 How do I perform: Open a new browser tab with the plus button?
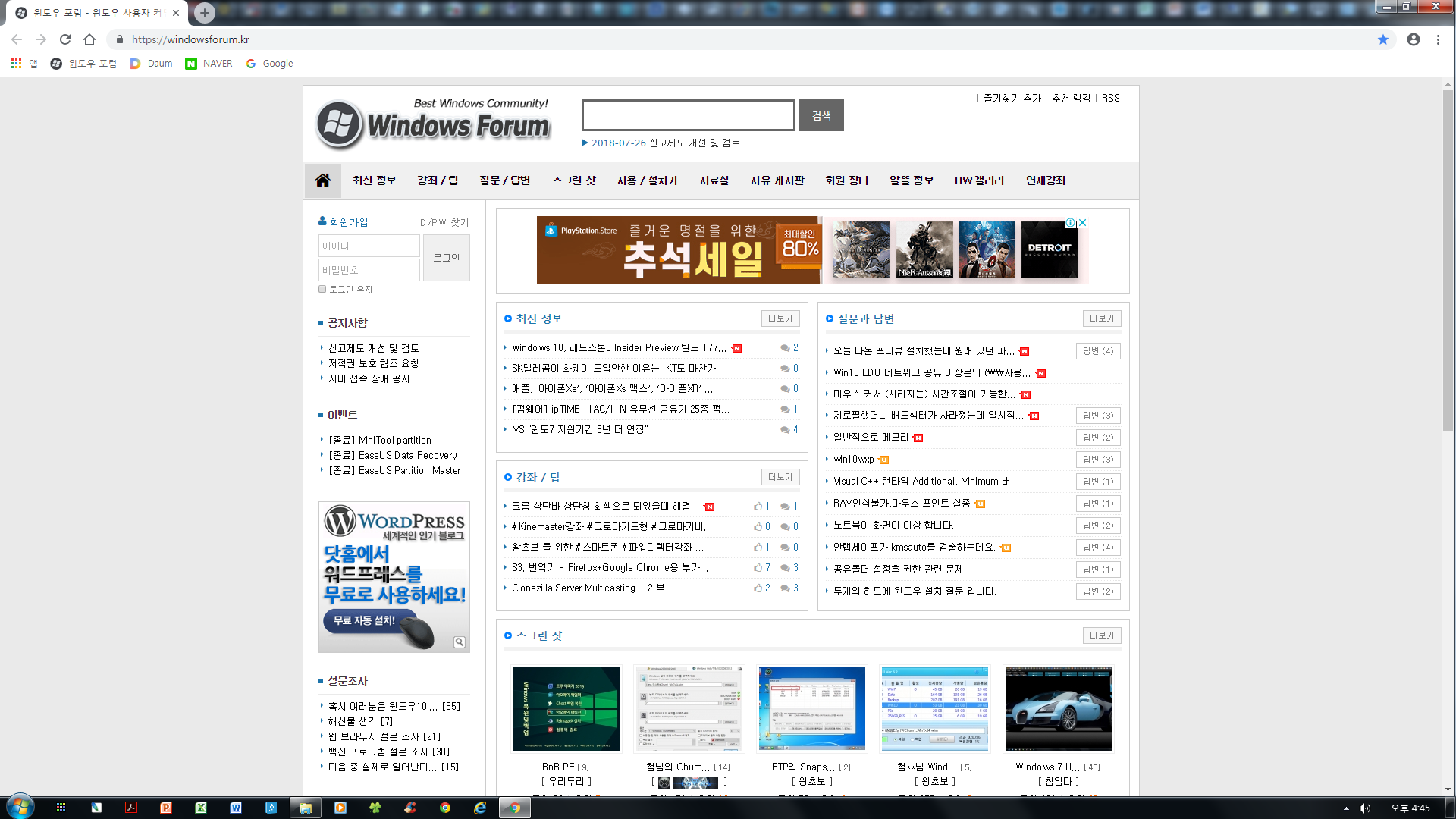pyautogui.click(x=204, y=12)
